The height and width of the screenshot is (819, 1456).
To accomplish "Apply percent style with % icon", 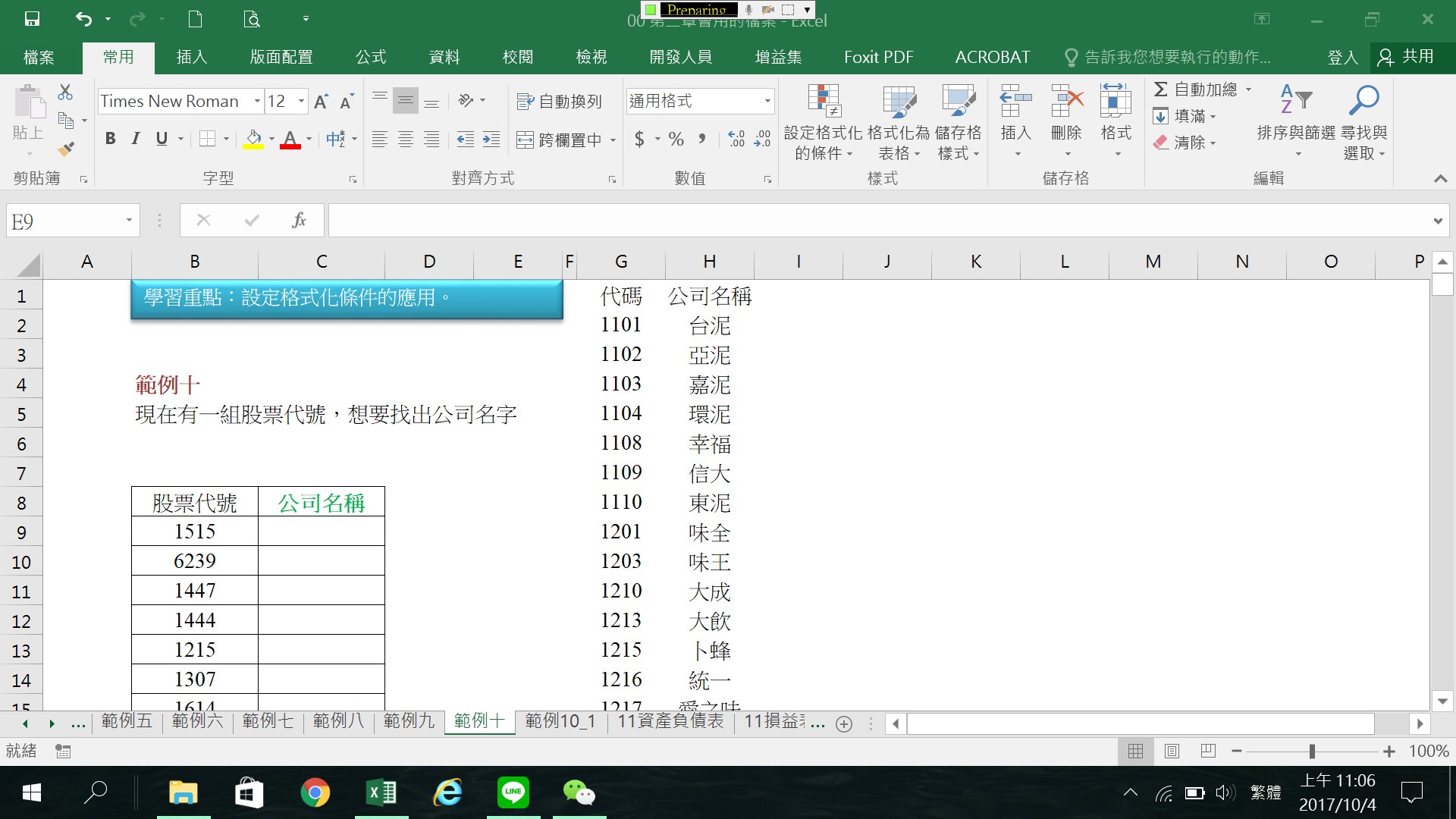I will 676,139.
